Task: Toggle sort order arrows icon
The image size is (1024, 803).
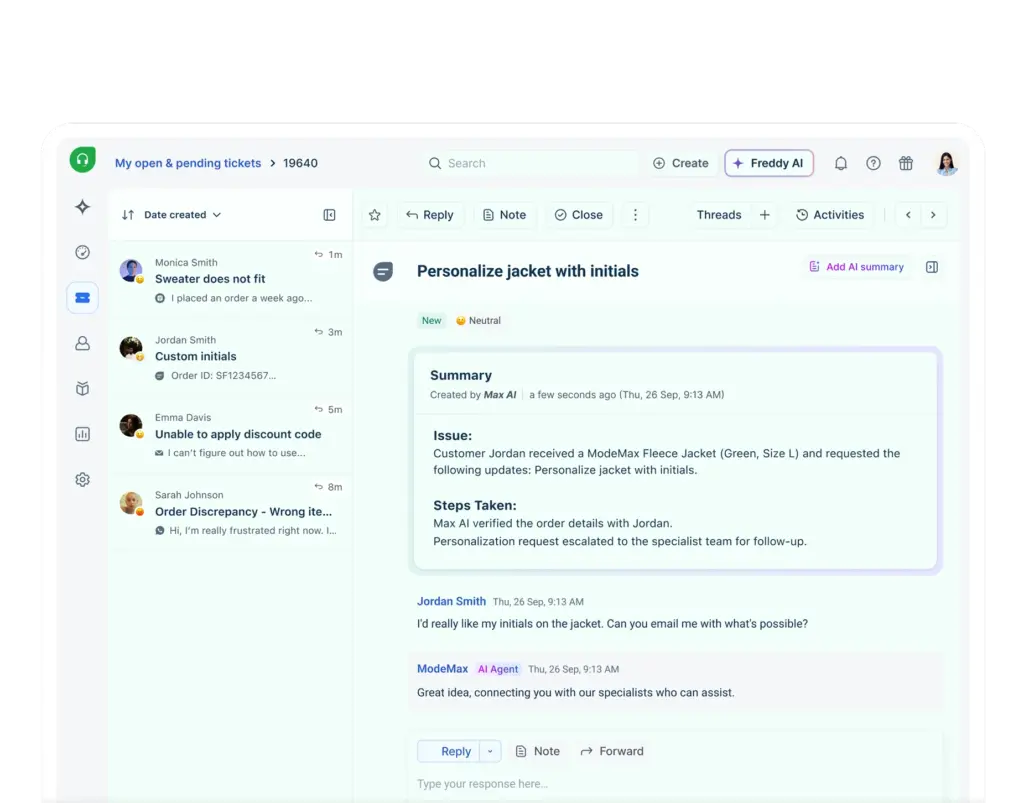Action: pyautogui.click(x=128, y=215)
